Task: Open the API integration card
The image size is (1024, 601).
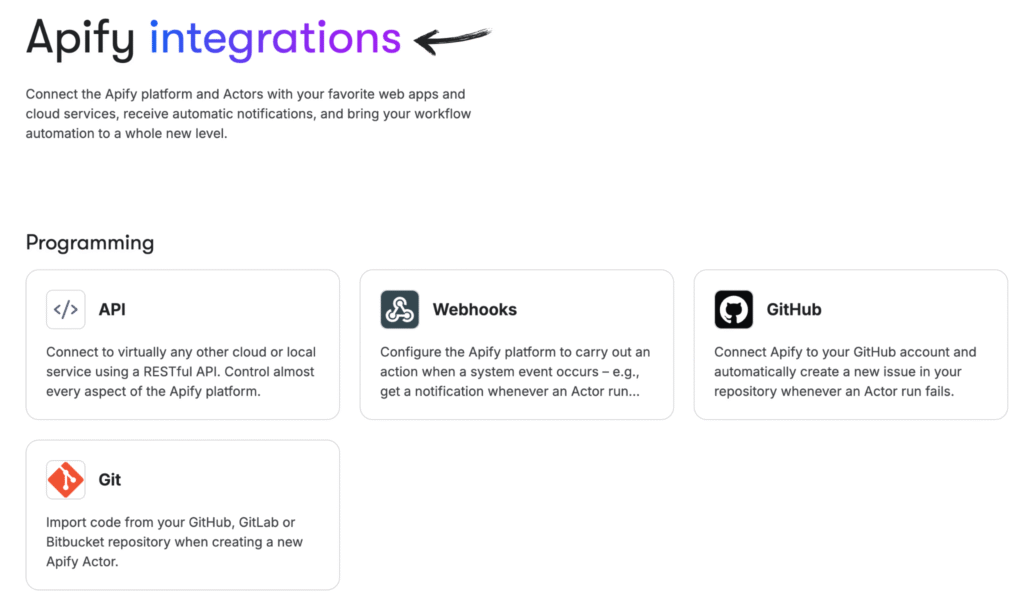Action: (x=182, y=344)
